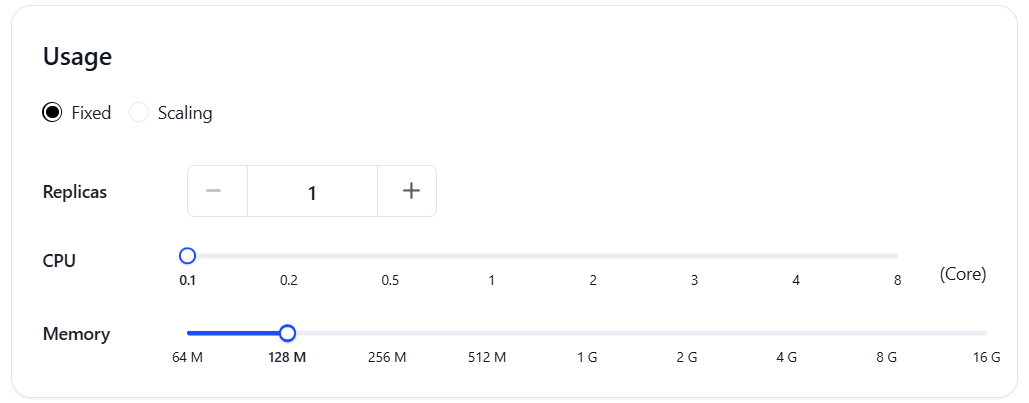Click the replicas number input field
1029x403 pixels.
point(312,191)
